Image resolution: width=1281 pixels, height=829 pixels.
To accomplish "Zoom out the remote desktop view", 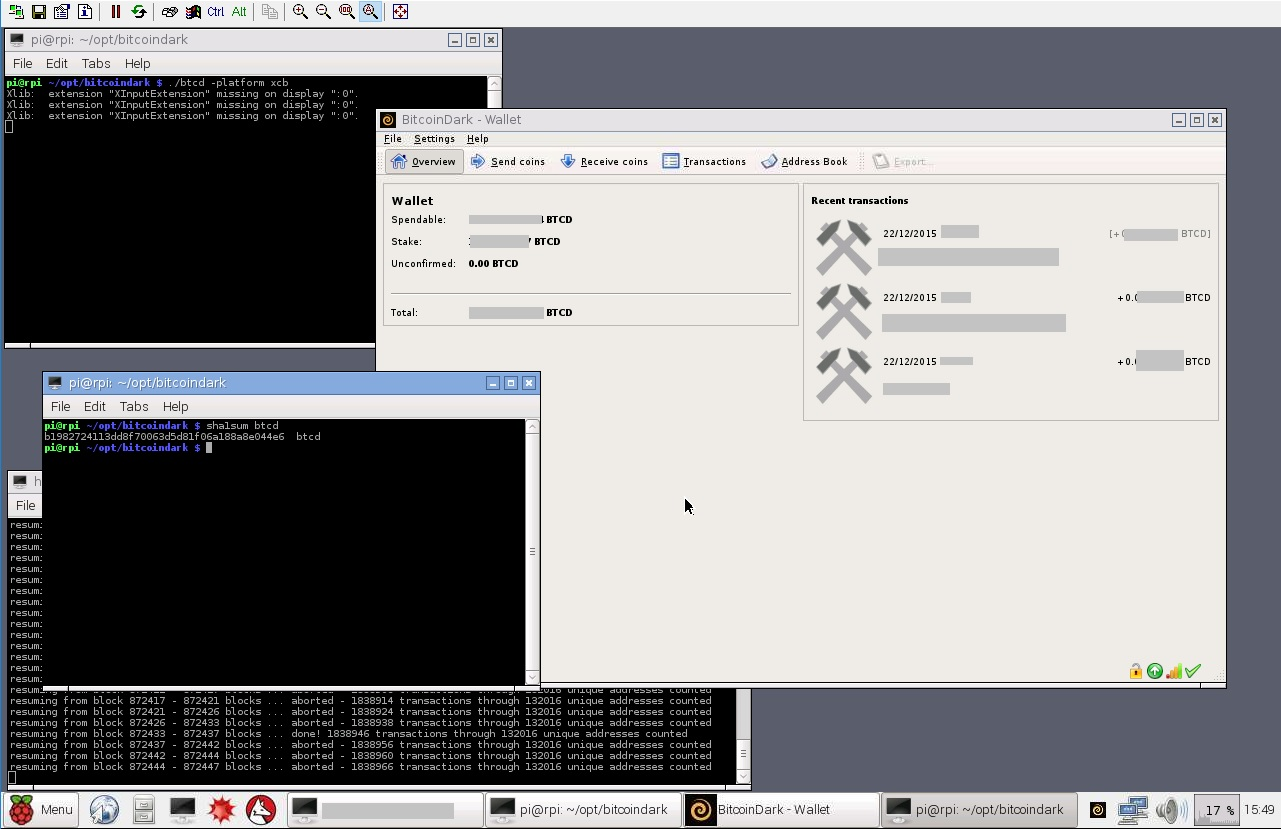I will (x=323, y=12).
